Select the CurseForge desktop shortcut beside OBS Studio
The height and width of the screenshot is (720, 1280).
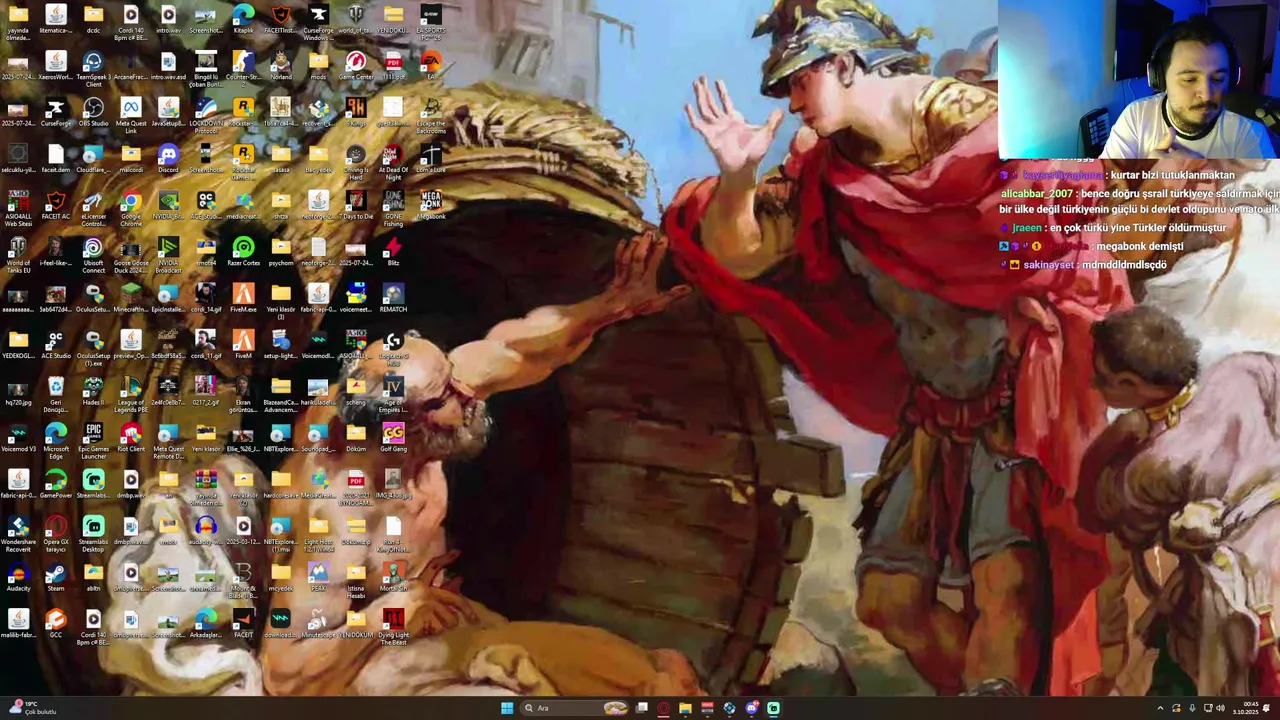[x=56, y=112]
